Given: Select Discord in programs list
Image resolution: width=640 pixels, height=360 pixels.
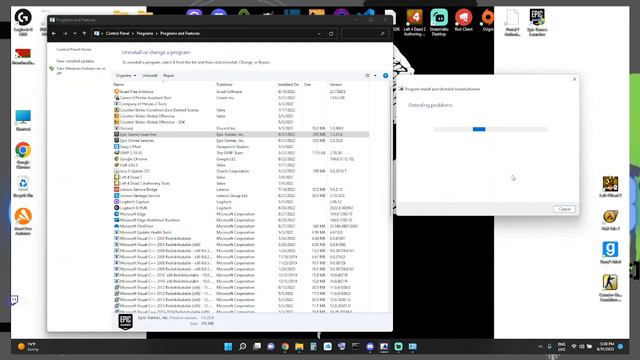Looking at the screenshot, I should pos(241,128).
